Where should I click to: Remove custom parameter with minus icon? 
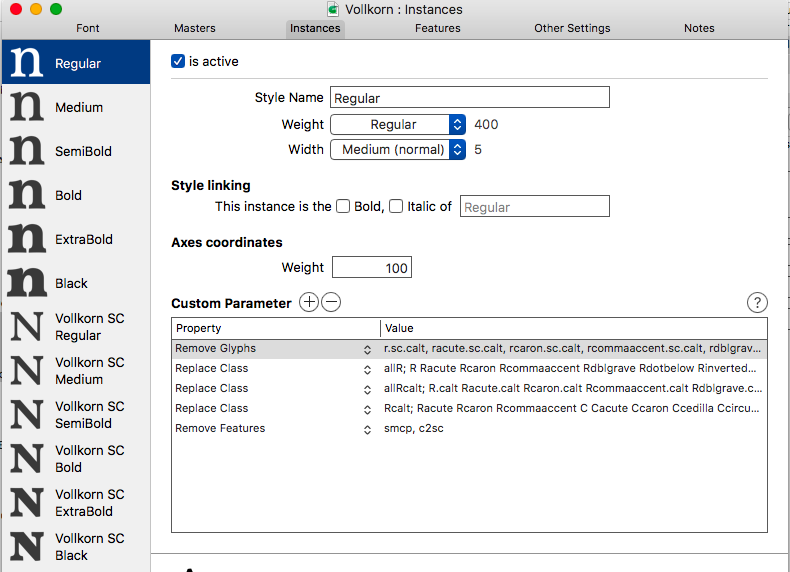331,302
